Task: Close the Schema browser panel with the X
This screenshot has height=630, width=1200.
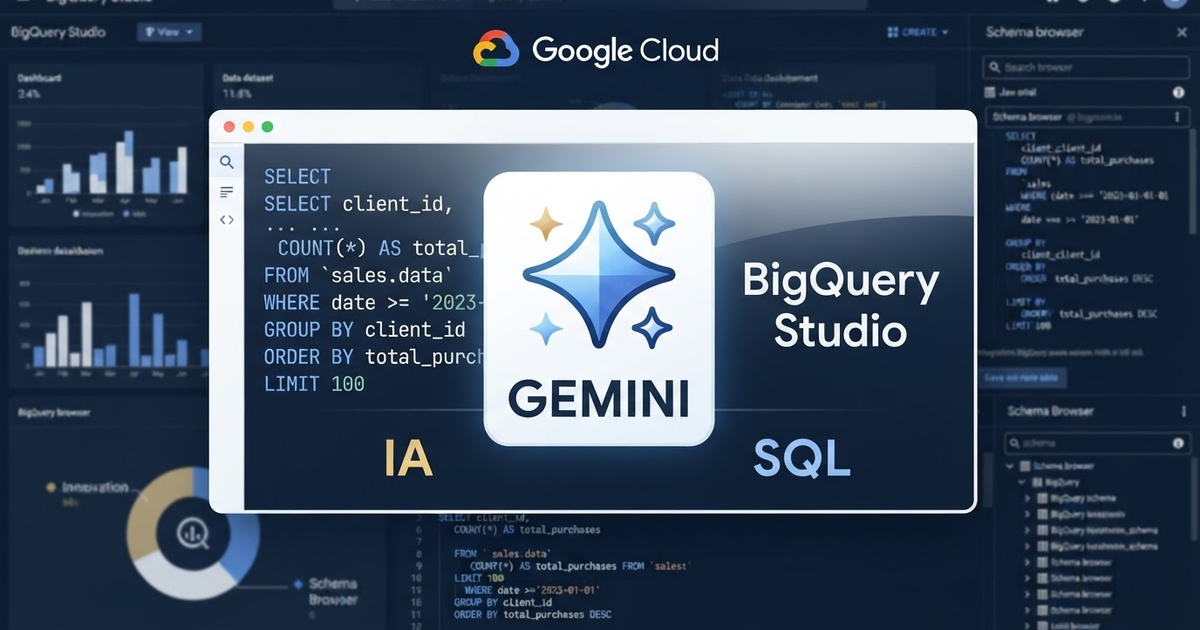Action: click(1181, 32)
